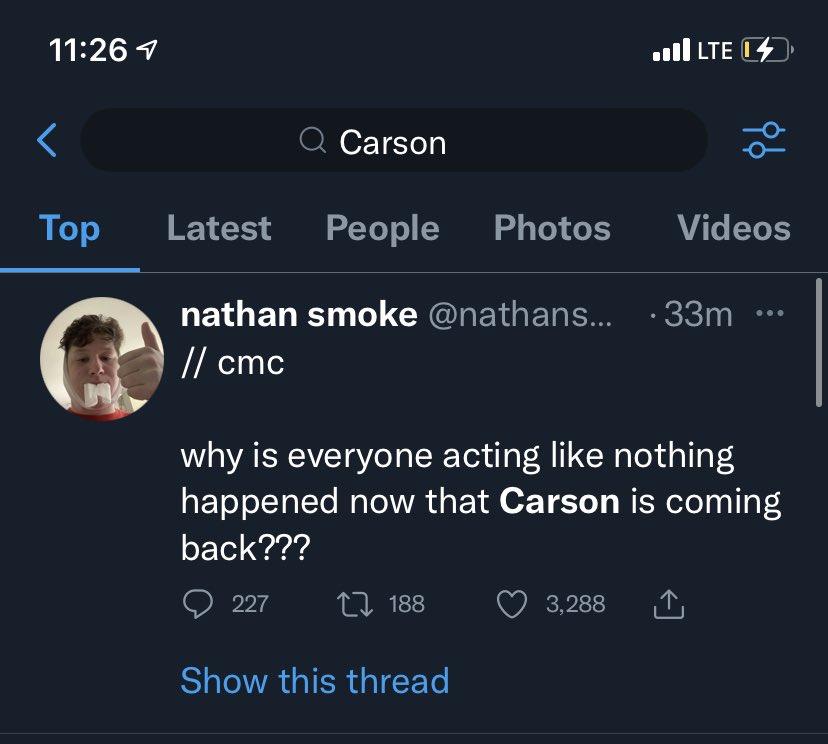Switch to the People tab
This screenshot has height=744, width=828.
tap(382, 229)
